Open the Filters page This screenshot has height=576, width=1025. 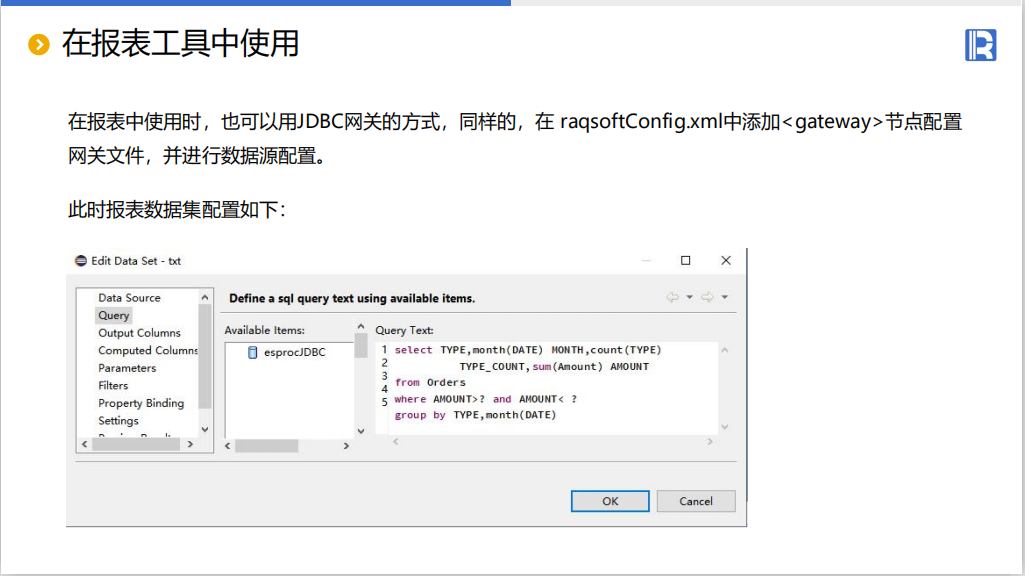pos(113,386)
